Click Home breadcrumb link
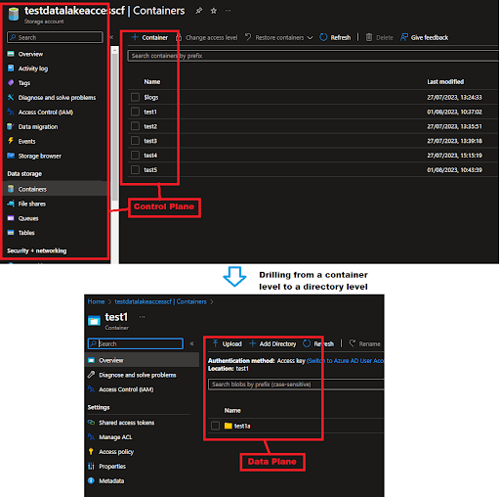Image resolution: width=500 pixels, height=497 pixels. point(96,302)
